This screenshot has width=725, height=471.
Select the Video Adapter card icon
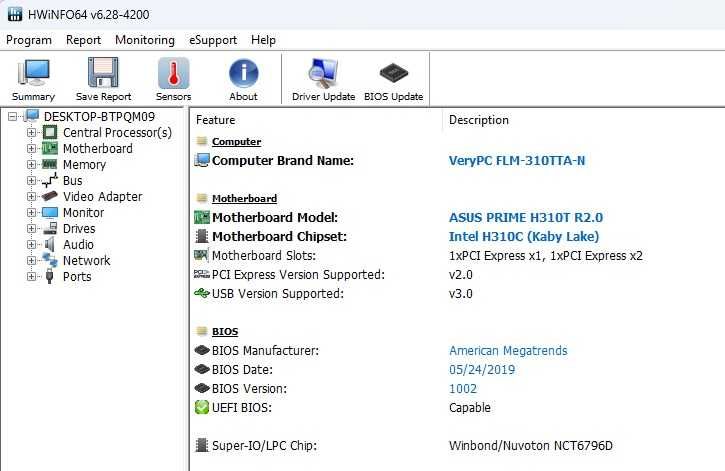click(49, 196)
